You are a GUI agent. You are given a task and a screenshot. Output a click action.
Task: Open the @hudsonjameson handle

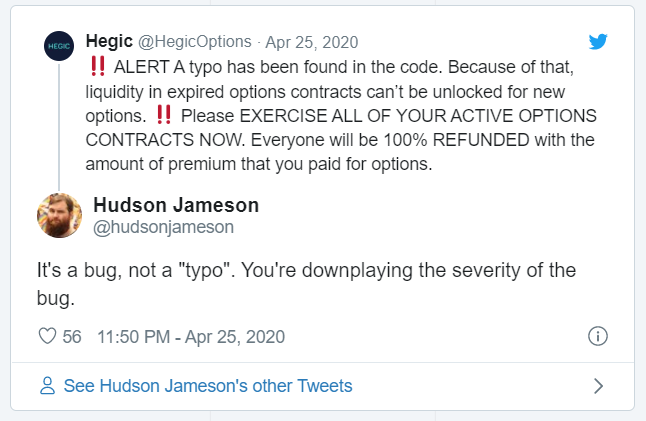164,227
